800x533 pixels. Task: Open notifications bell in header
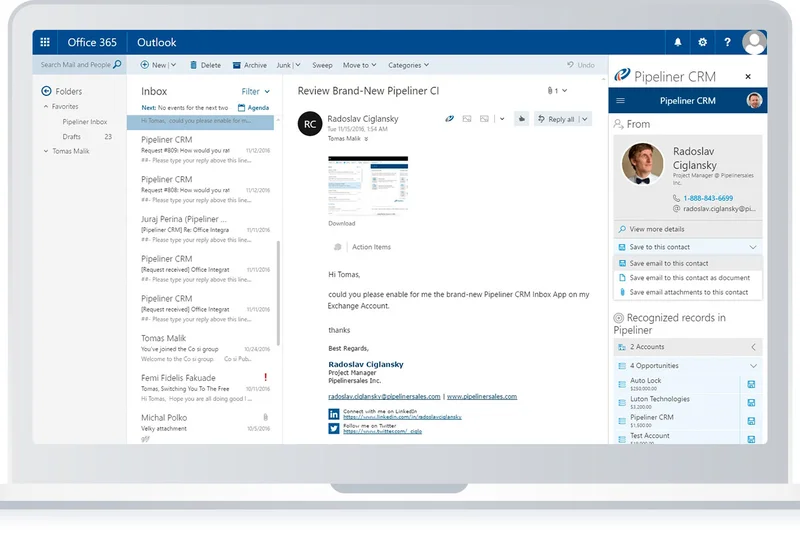(x=678, y=42)
